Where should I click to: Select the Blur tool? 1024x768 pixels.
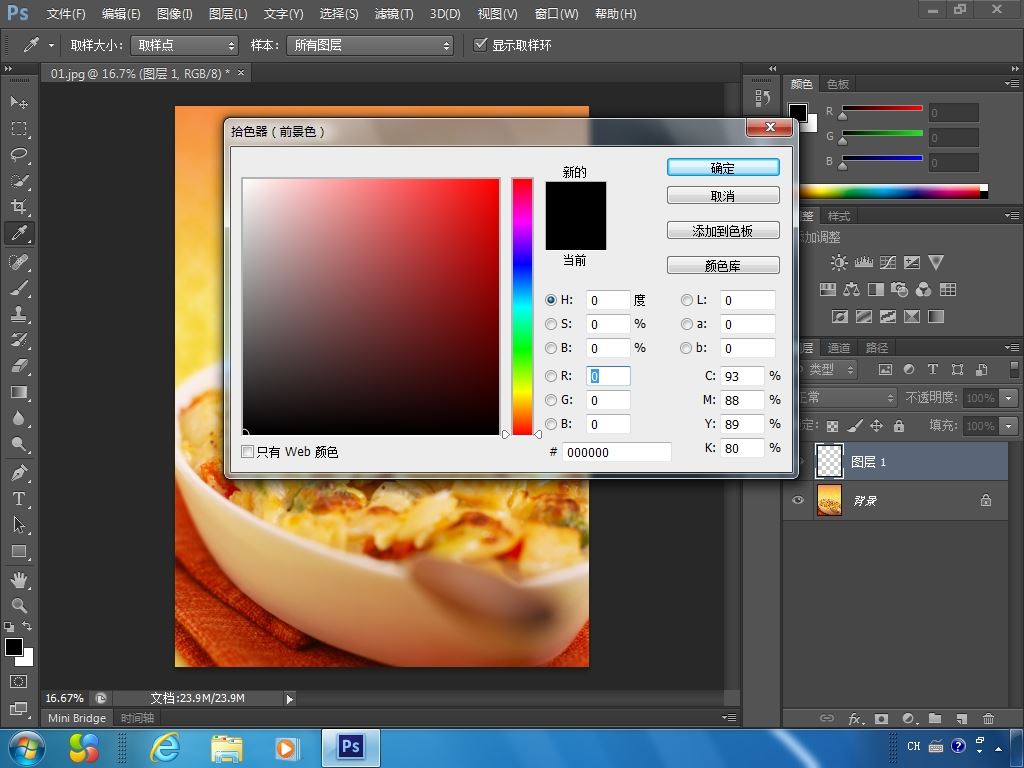[x=19, y=419]
